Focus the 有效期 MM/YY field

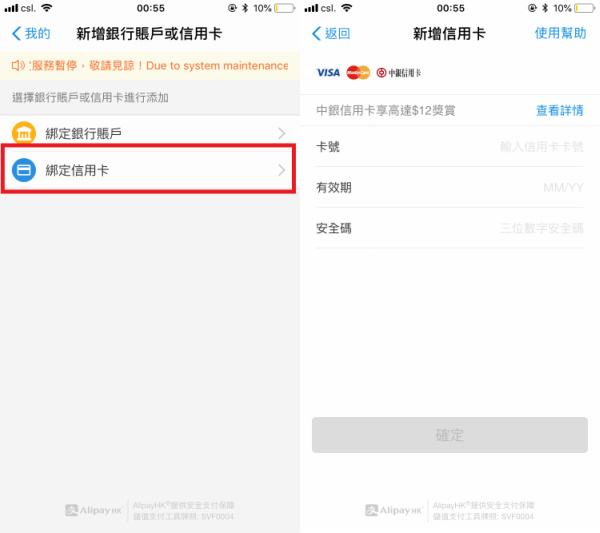(450, 187)
